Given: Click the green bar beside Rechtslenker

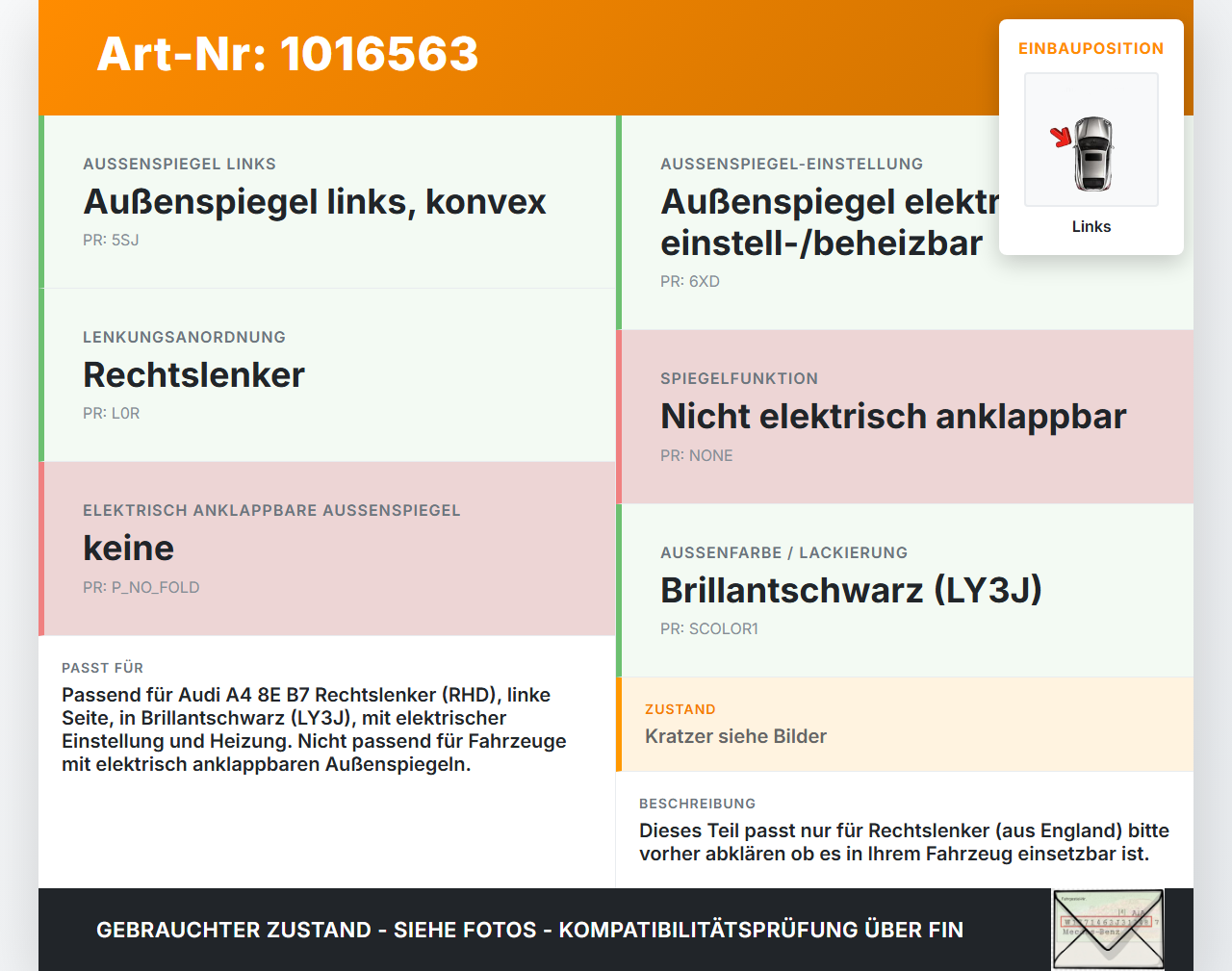Looking at the screenshot, I should (40, 375).
